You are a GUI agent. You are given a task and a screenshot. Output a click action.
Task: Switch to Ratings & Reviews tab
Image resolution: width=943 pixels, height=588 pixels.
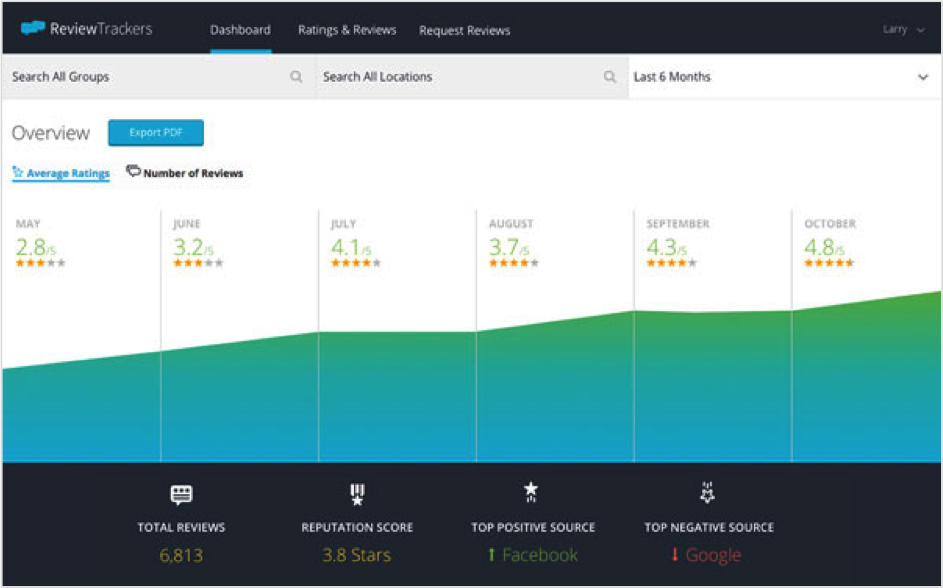[x=347, y=29]
